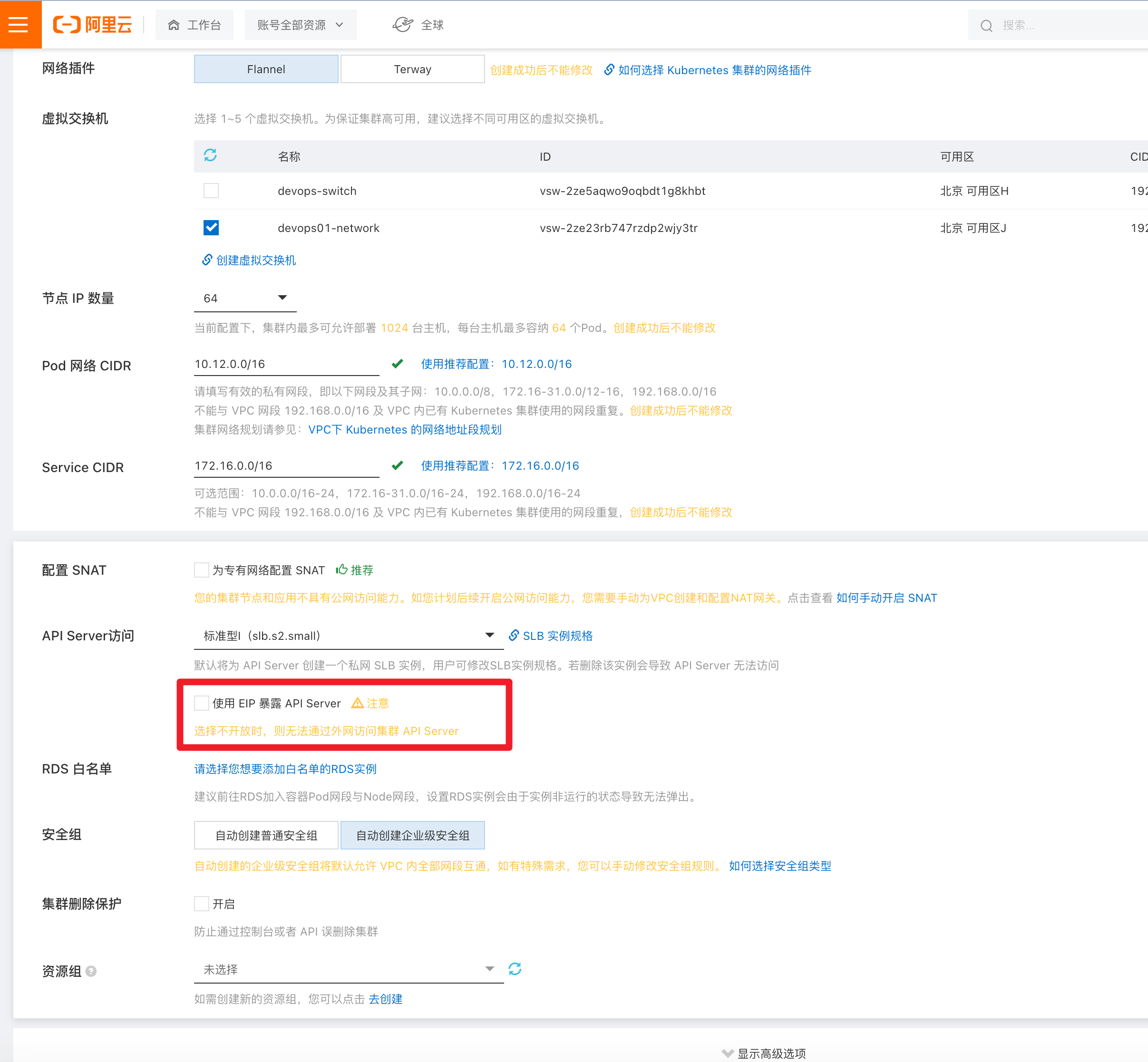Click the Alibaba Cloud logo

point(93,25)
